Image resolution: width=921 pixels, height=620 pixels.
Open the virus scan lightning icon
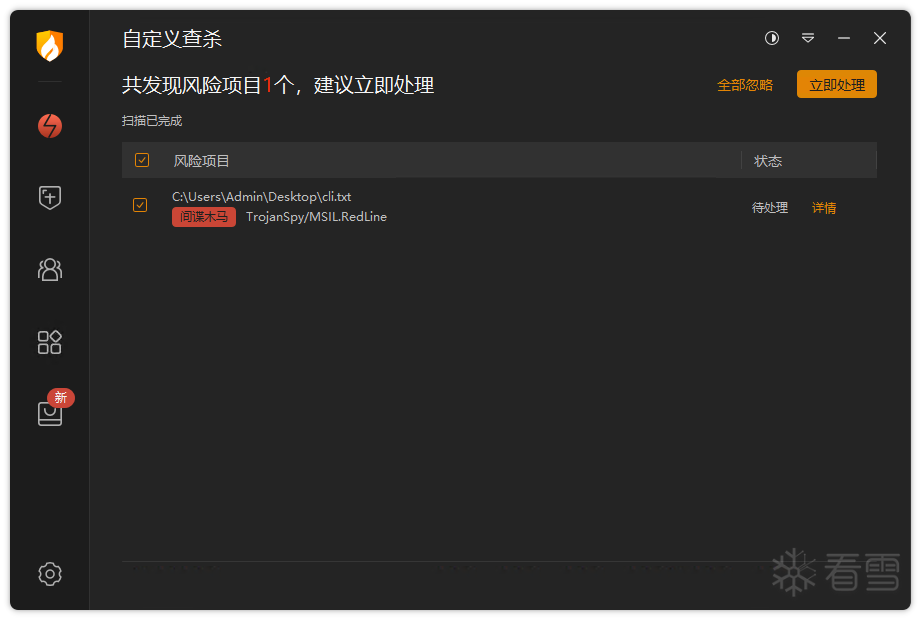click(x=50, y=126)
